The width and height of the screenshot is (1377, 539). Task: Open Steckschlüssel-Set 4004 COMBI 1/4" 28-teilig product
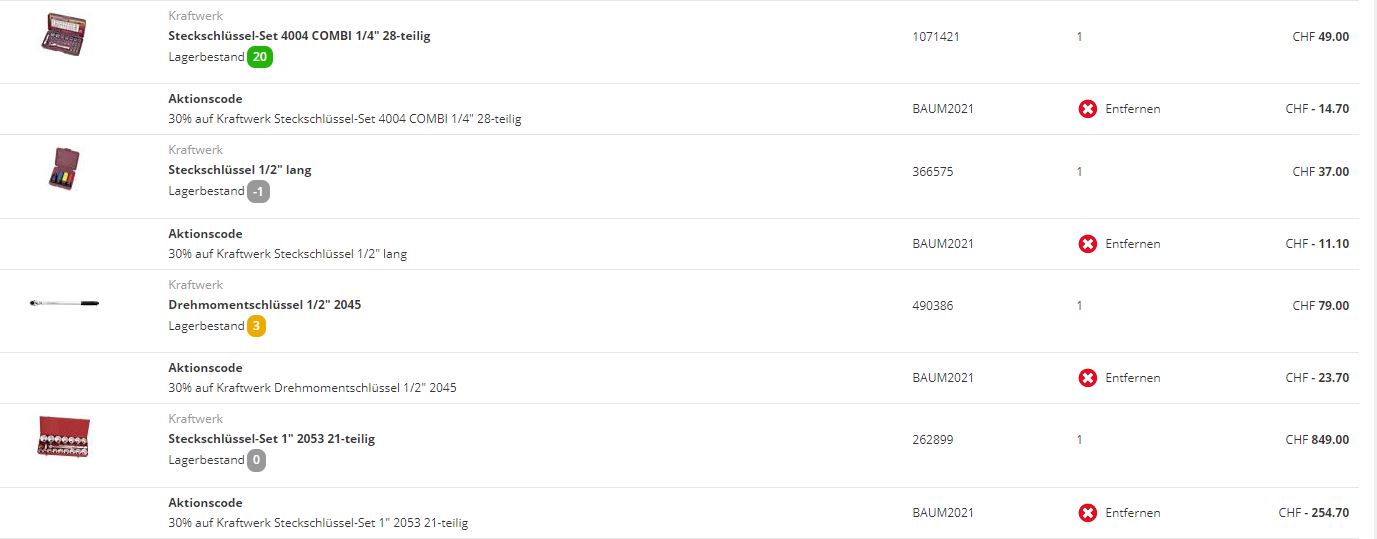(299, 36)
